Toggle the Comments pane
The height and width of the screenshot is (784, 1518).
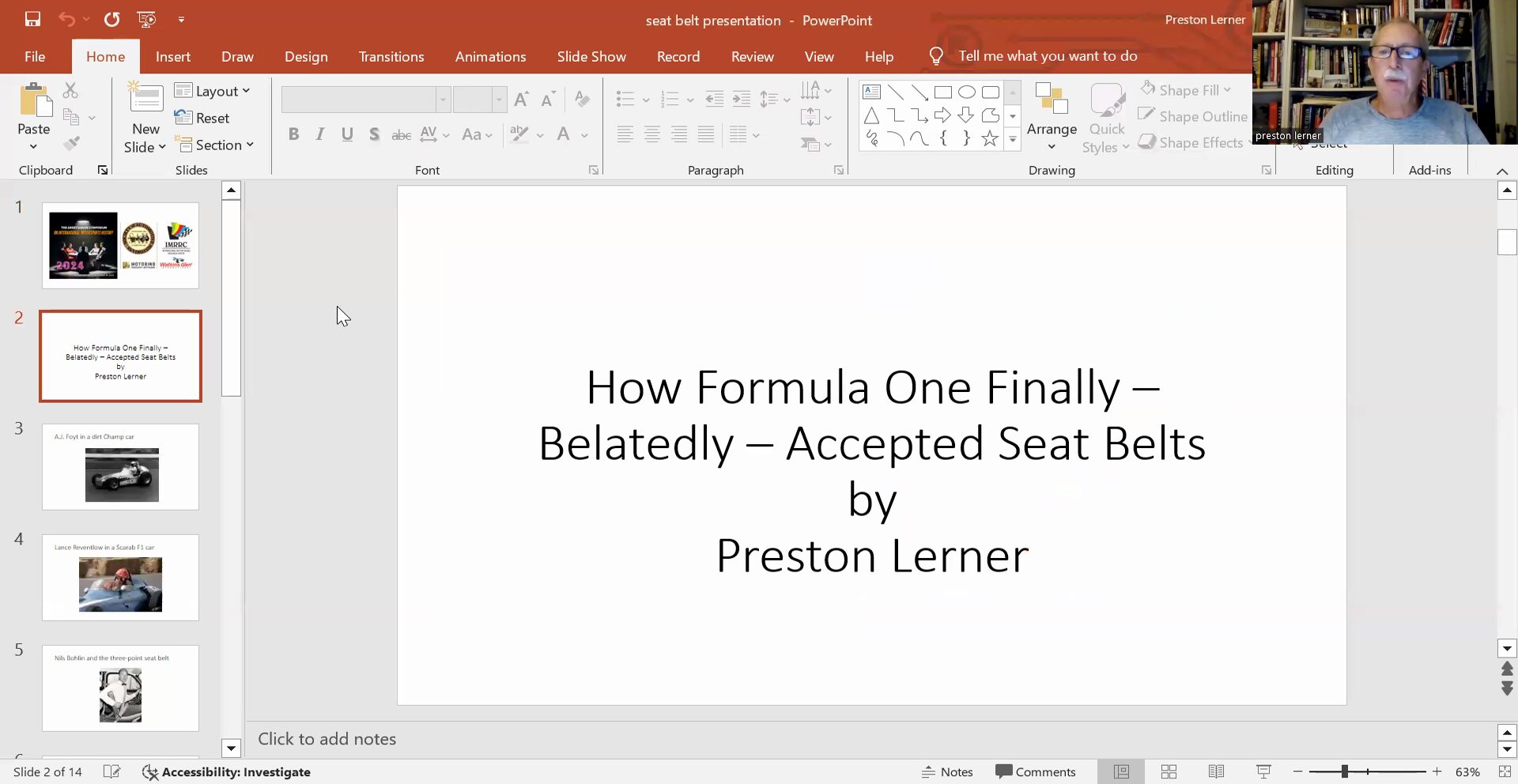tap(1036, 772)
